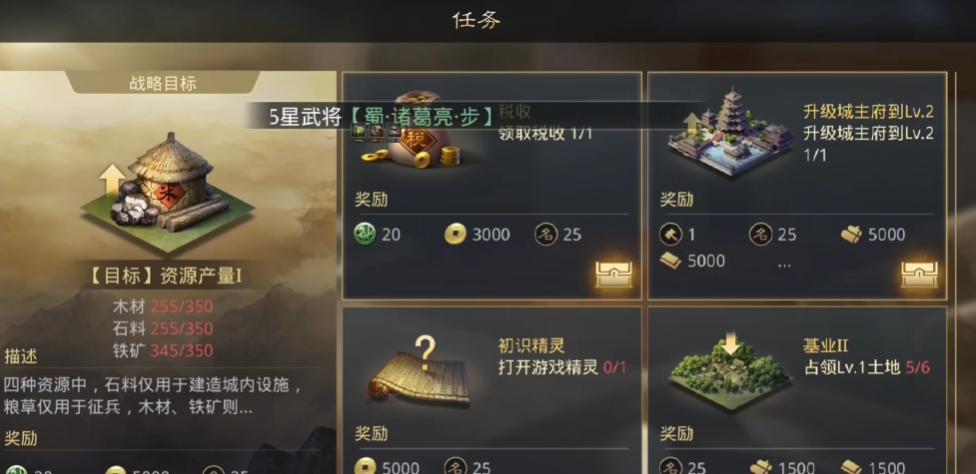Open the bamboo scroll question mark icon

pos(418,371)
